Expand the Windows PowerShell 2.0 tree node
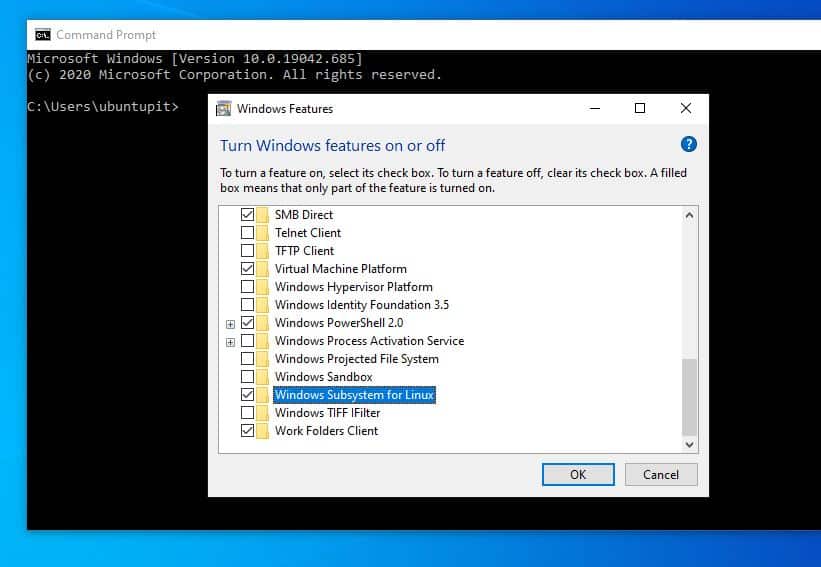 click(231, 323)
